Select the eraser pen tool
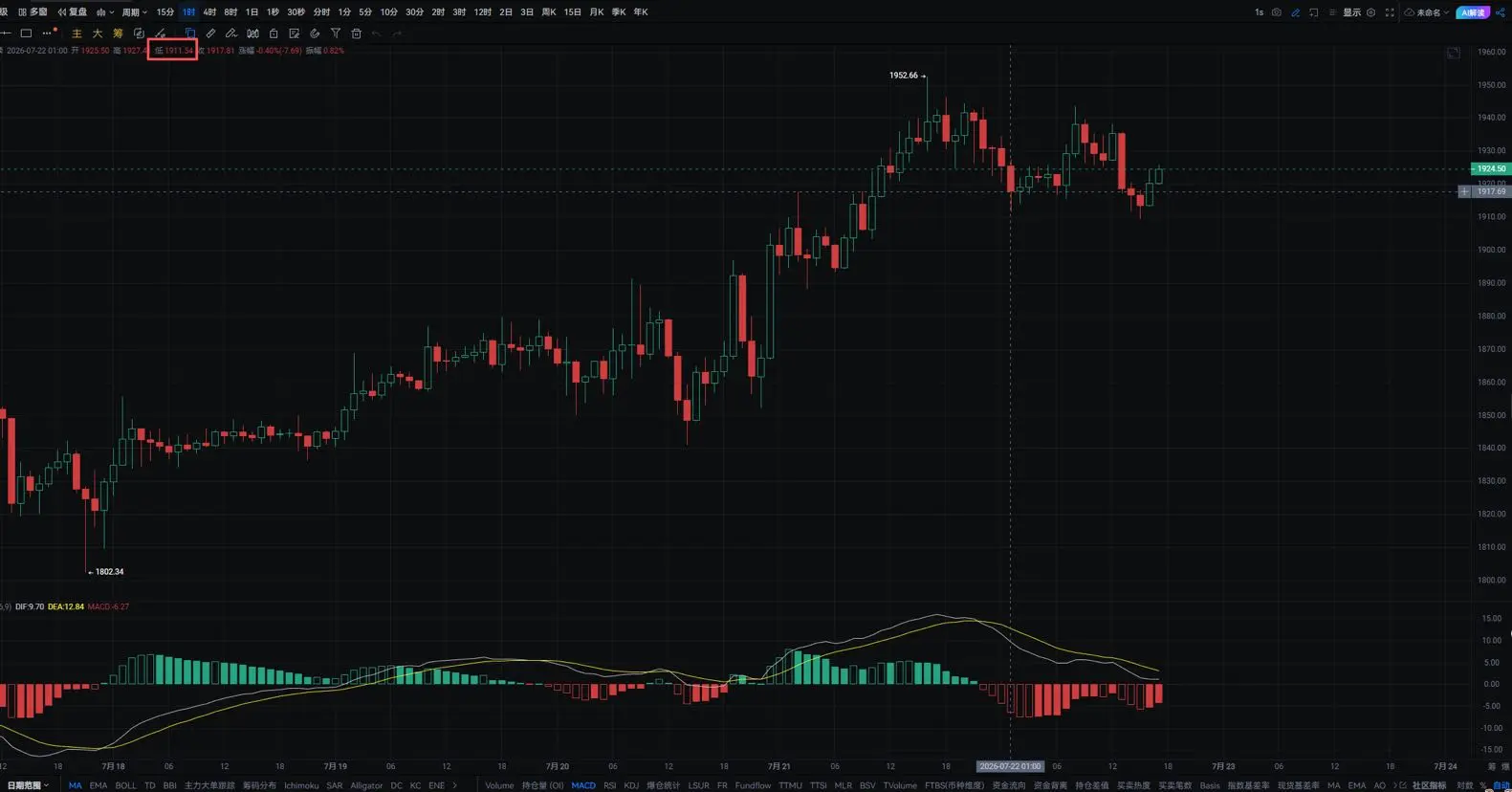This screenshot has width=1512, height=792. pos(231,33)
